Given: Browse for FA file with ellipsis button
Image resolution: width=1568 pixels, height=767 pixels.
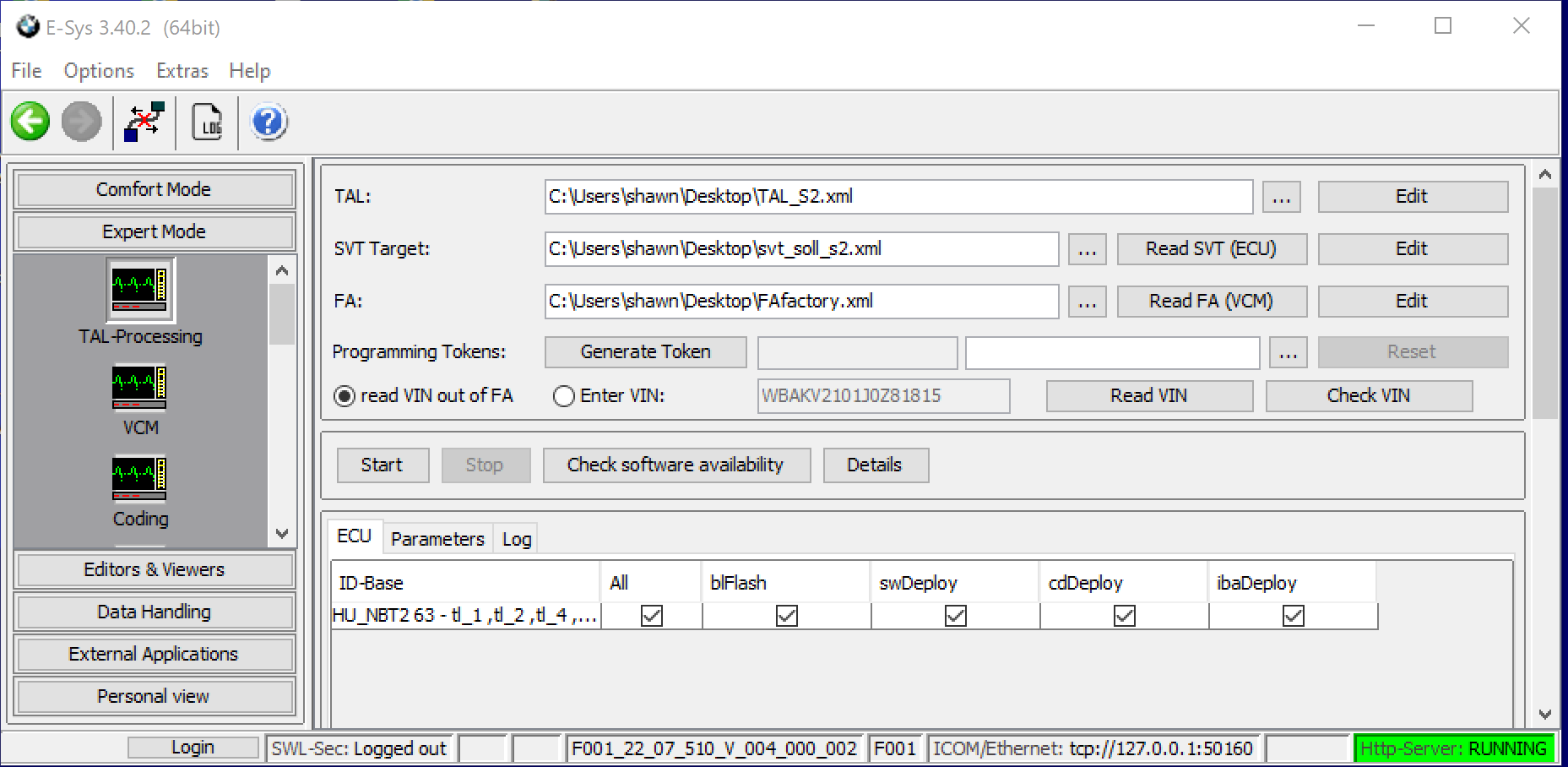Looking at the screenshot, I should coord(1088,302).
